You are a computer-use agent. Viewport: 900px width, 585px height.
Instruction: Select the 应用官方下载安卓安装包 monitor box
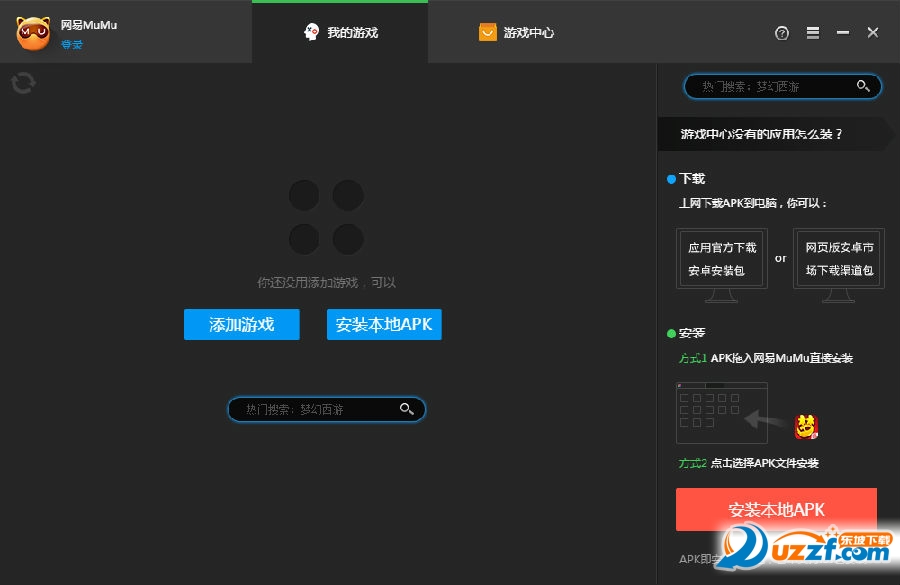[722, 259]
